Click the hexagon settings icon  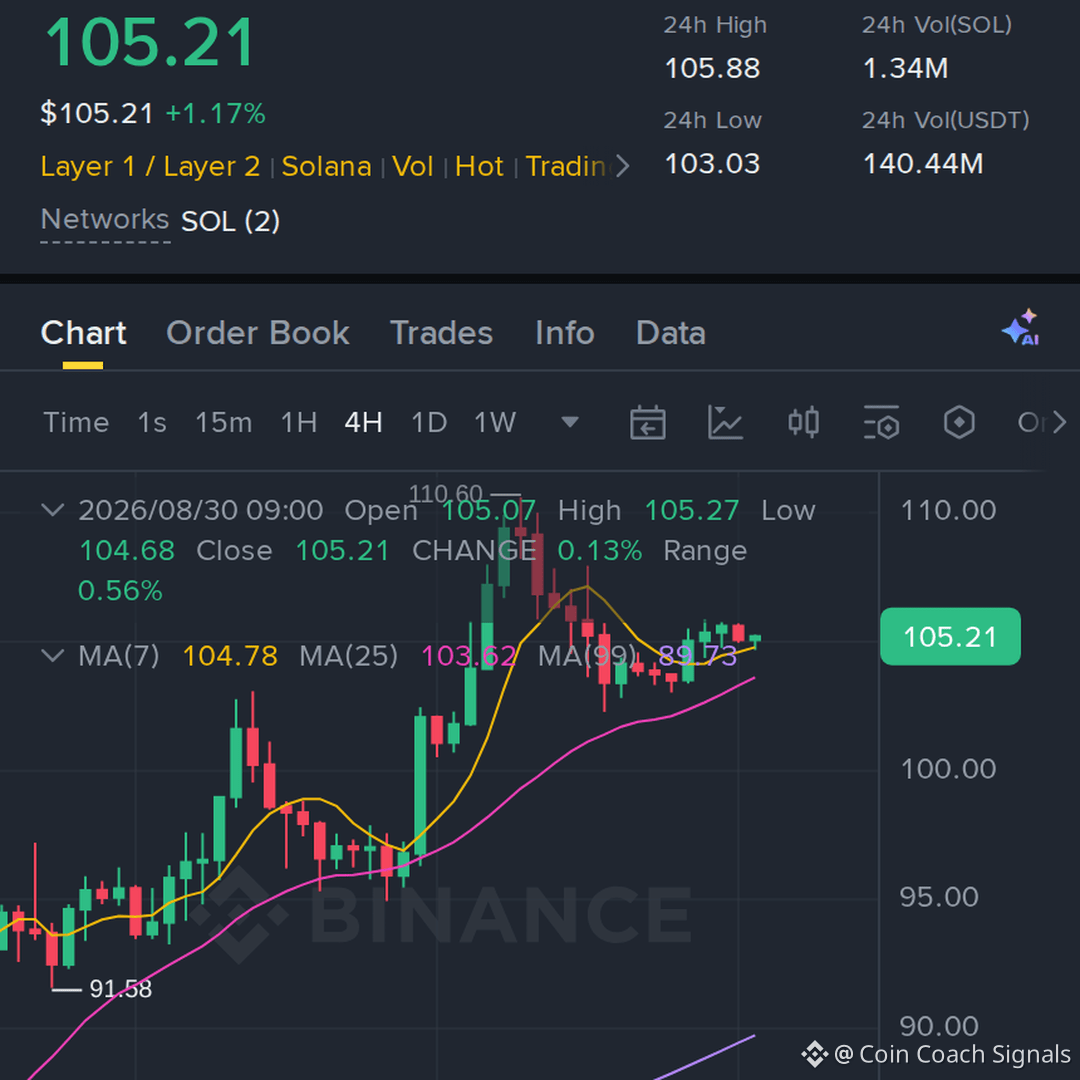tap(959, 422)
